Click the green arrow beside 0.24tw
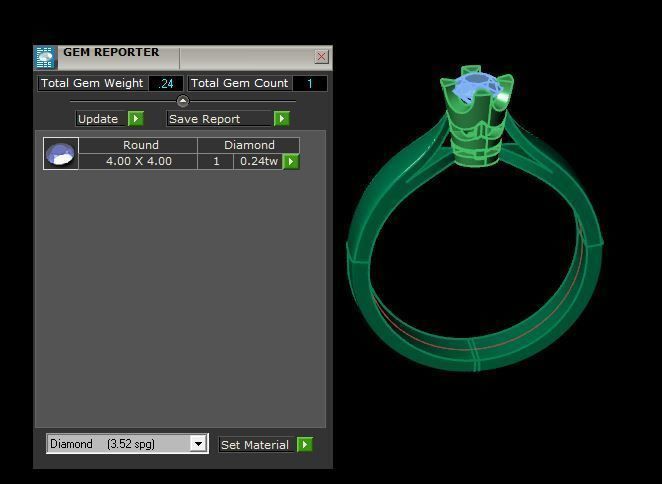The image size is (662, 484). (x=291, y=161)
